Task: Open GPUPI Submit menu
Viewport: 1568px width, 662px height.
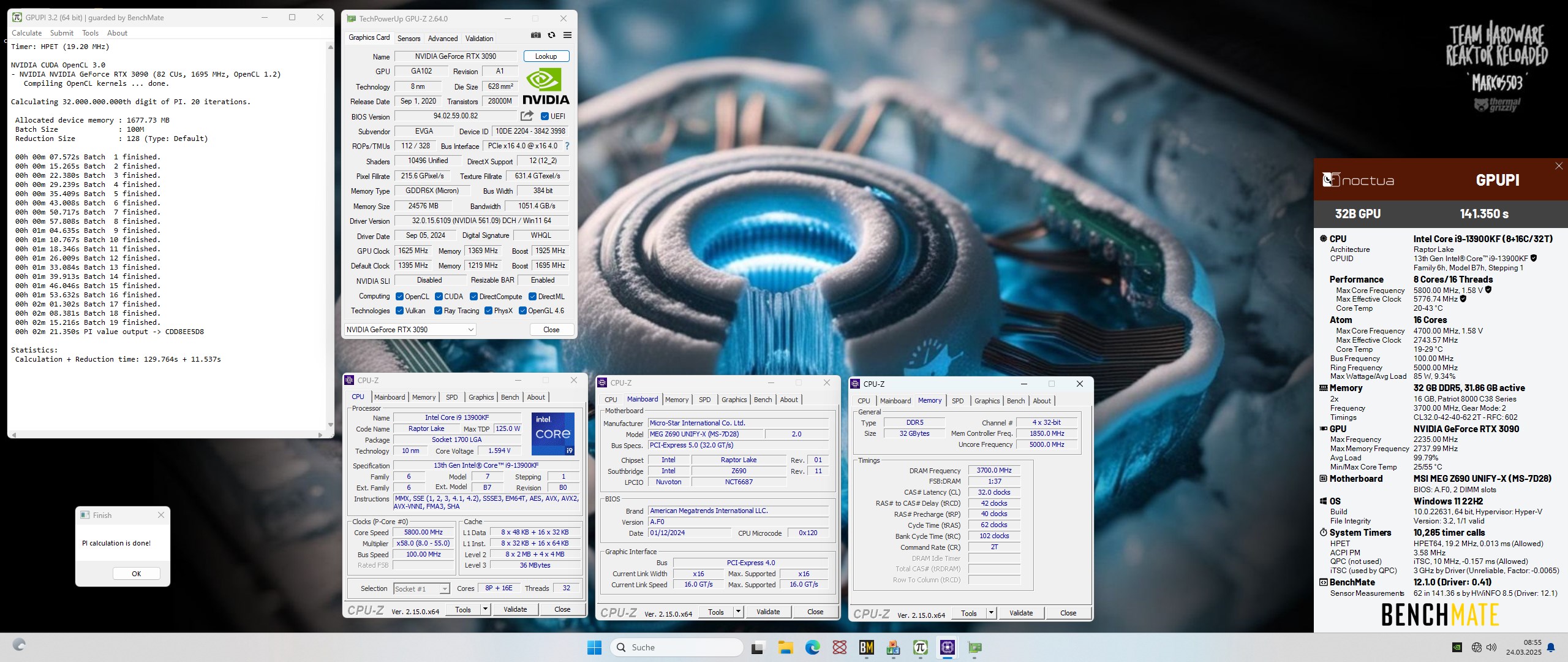Action: (62, 33)
